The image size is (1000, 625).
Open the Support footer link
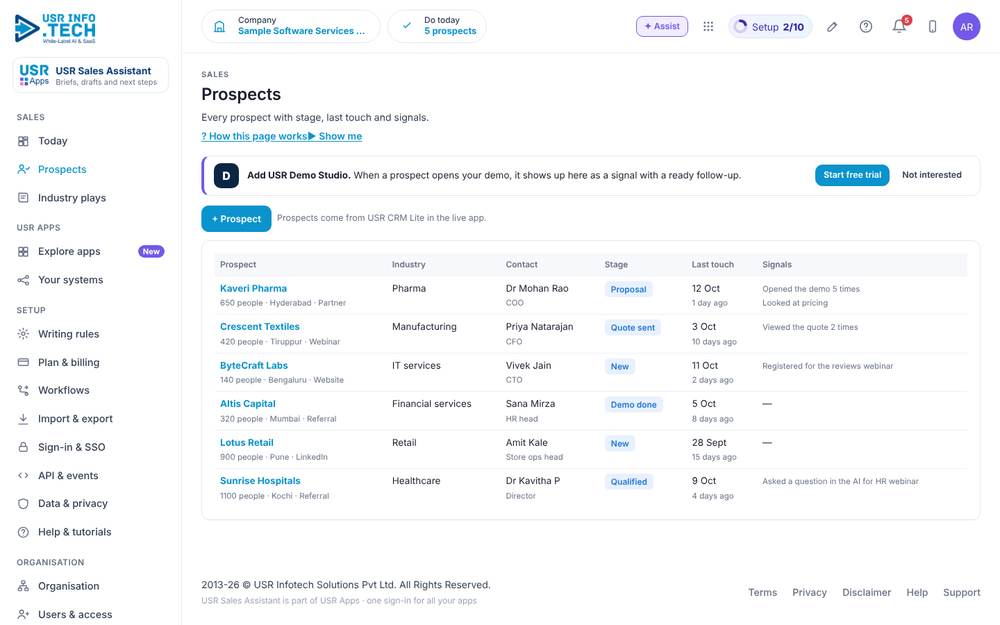click(962, 592)
